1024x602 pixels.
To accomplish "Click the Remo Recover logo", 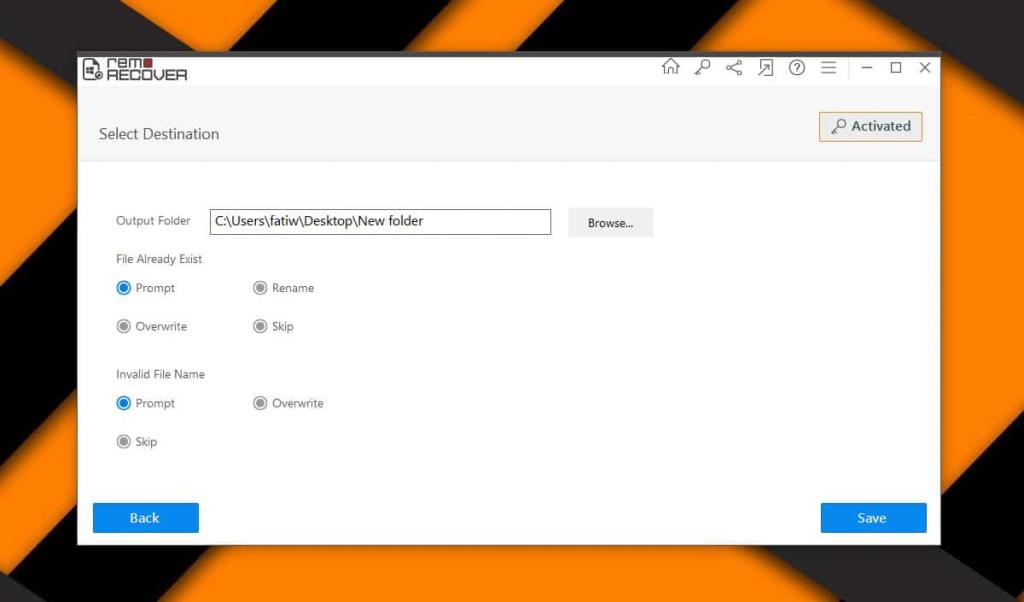I will point(135,68).
